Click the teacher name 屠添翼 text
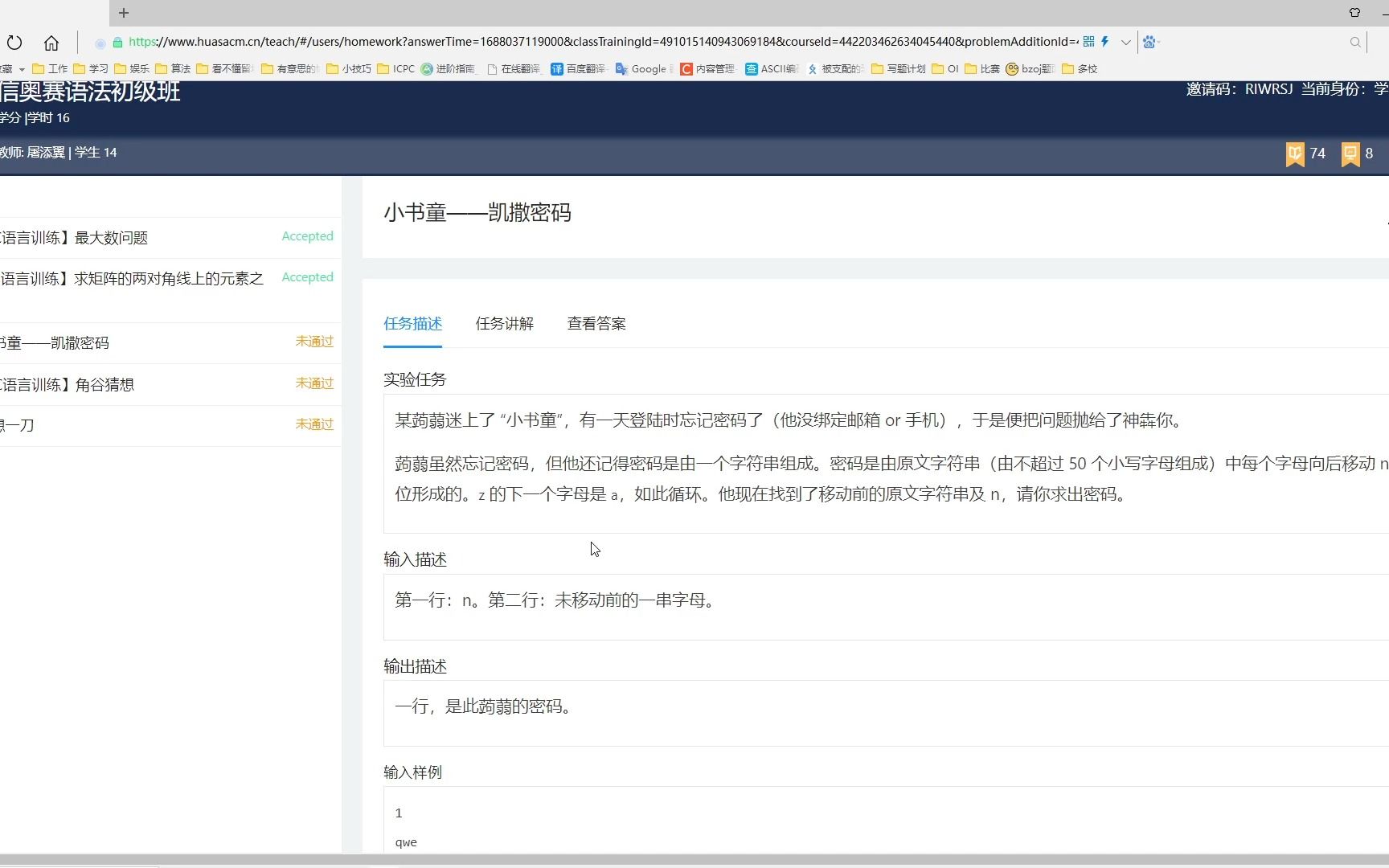 click(46, 153)
